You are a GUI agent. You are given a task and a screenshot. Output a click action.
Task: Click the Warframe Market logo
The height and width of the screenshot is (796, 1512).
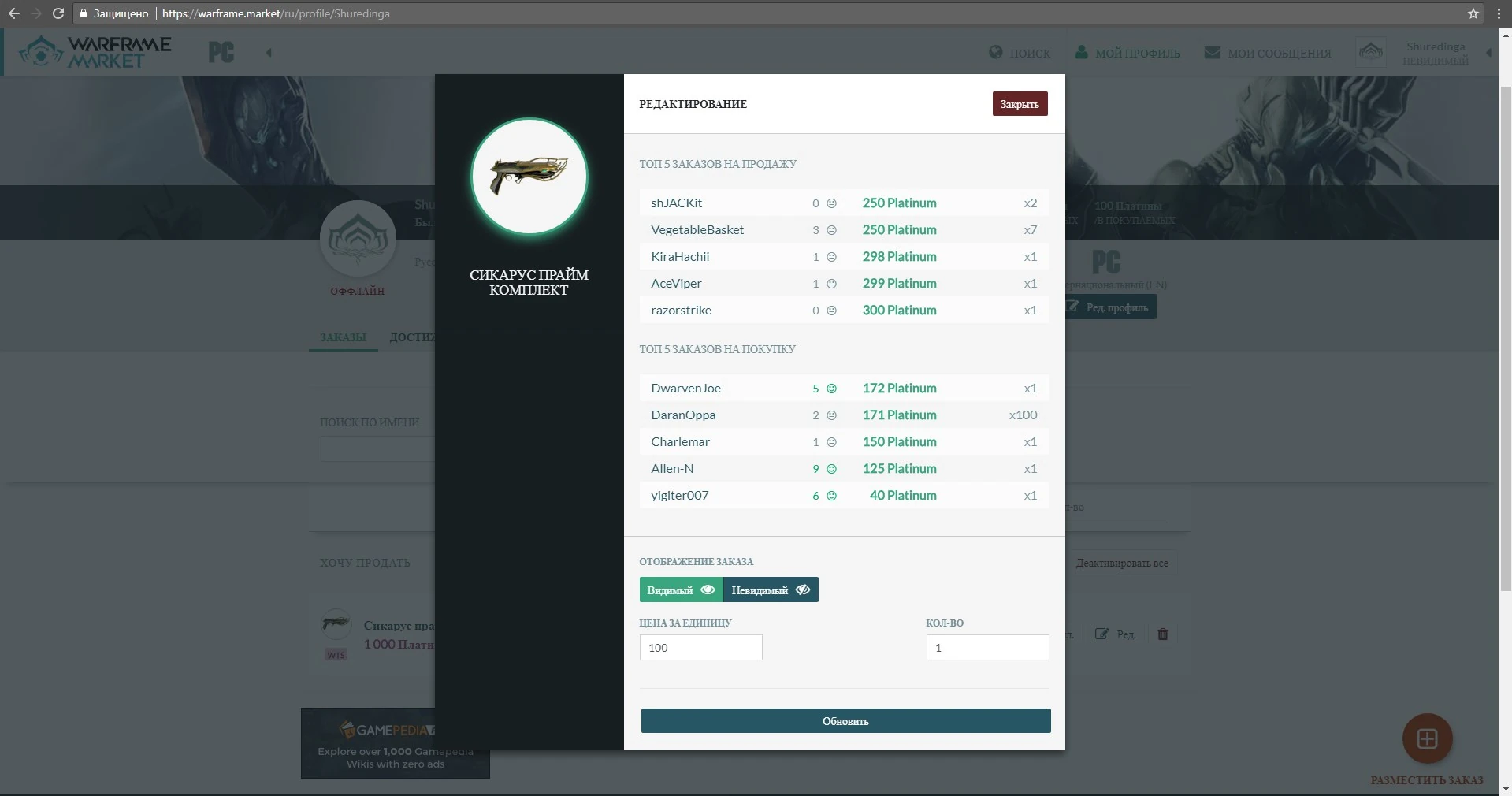[95, 52]
